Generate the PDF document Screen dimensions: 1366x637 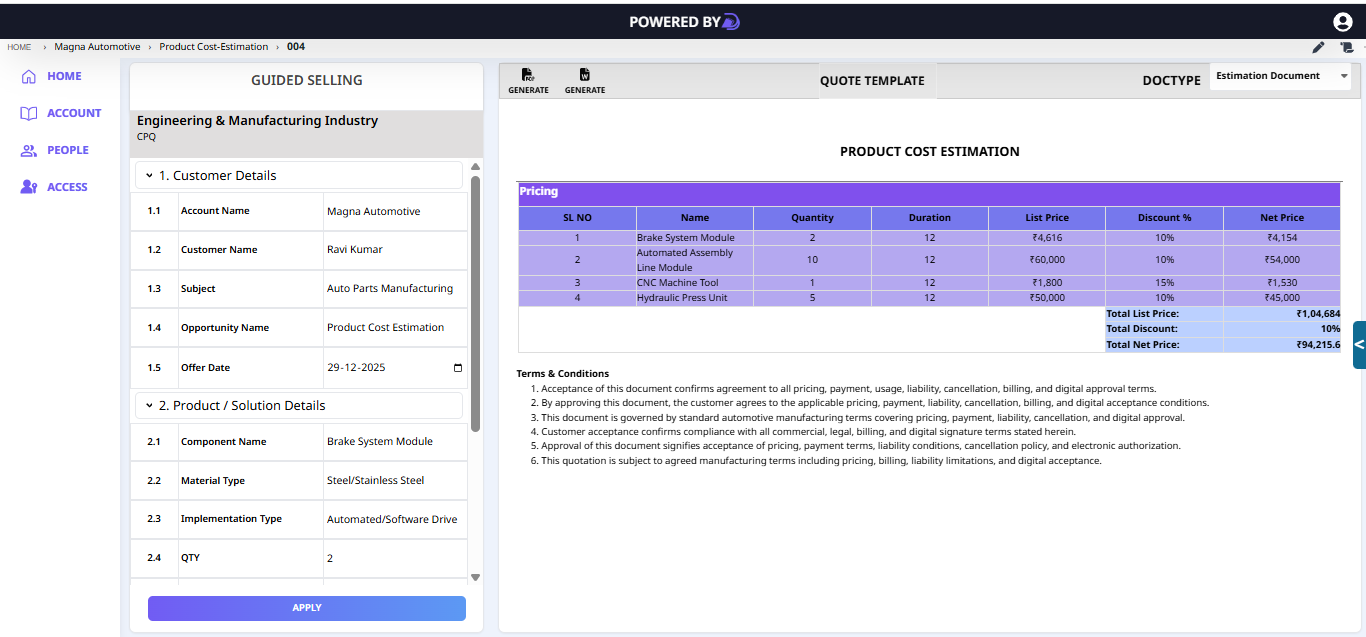point(528,81)
